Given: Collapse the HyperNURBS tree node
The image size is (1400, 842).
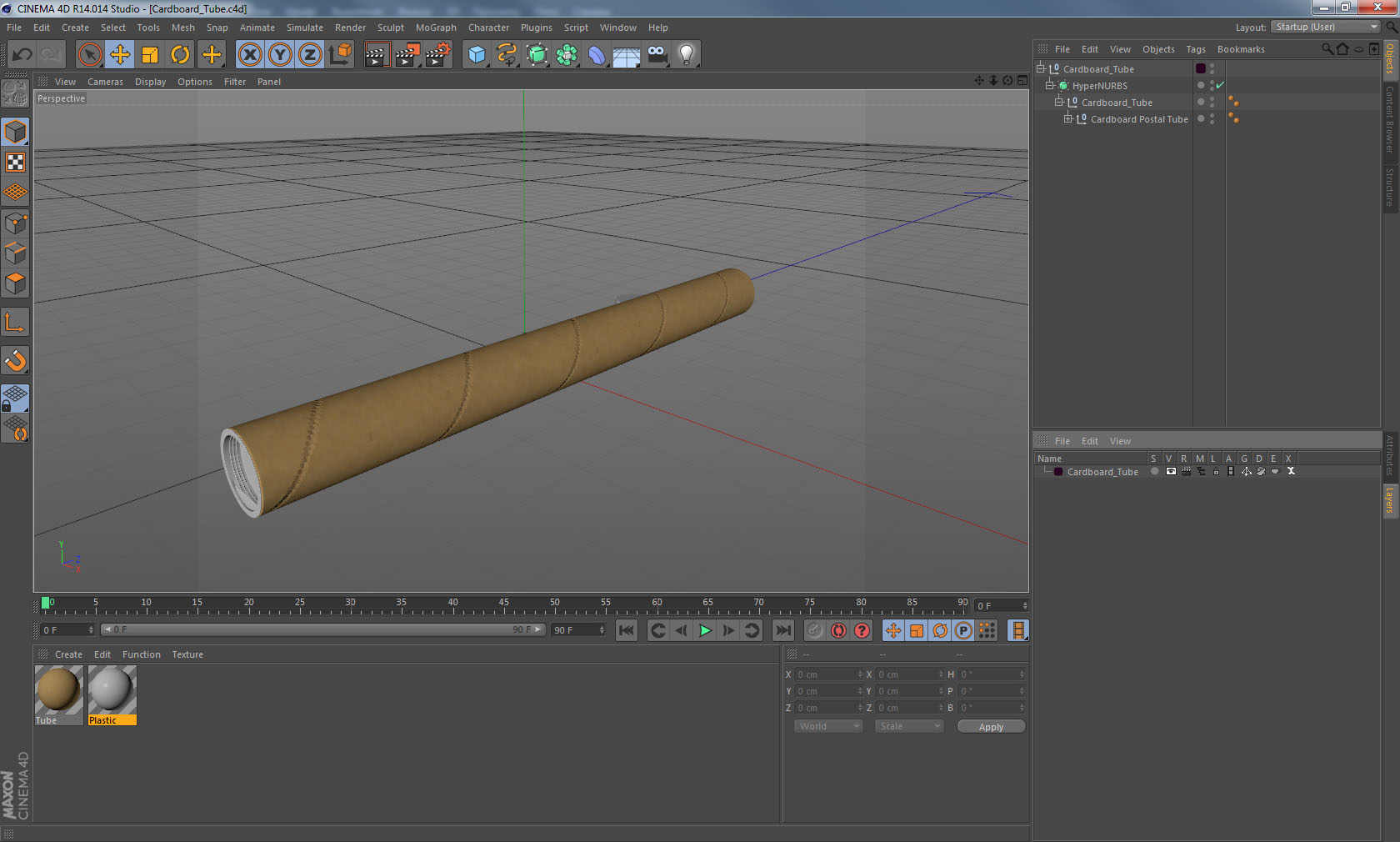Looking at the screenshot, I should 1050,85.
